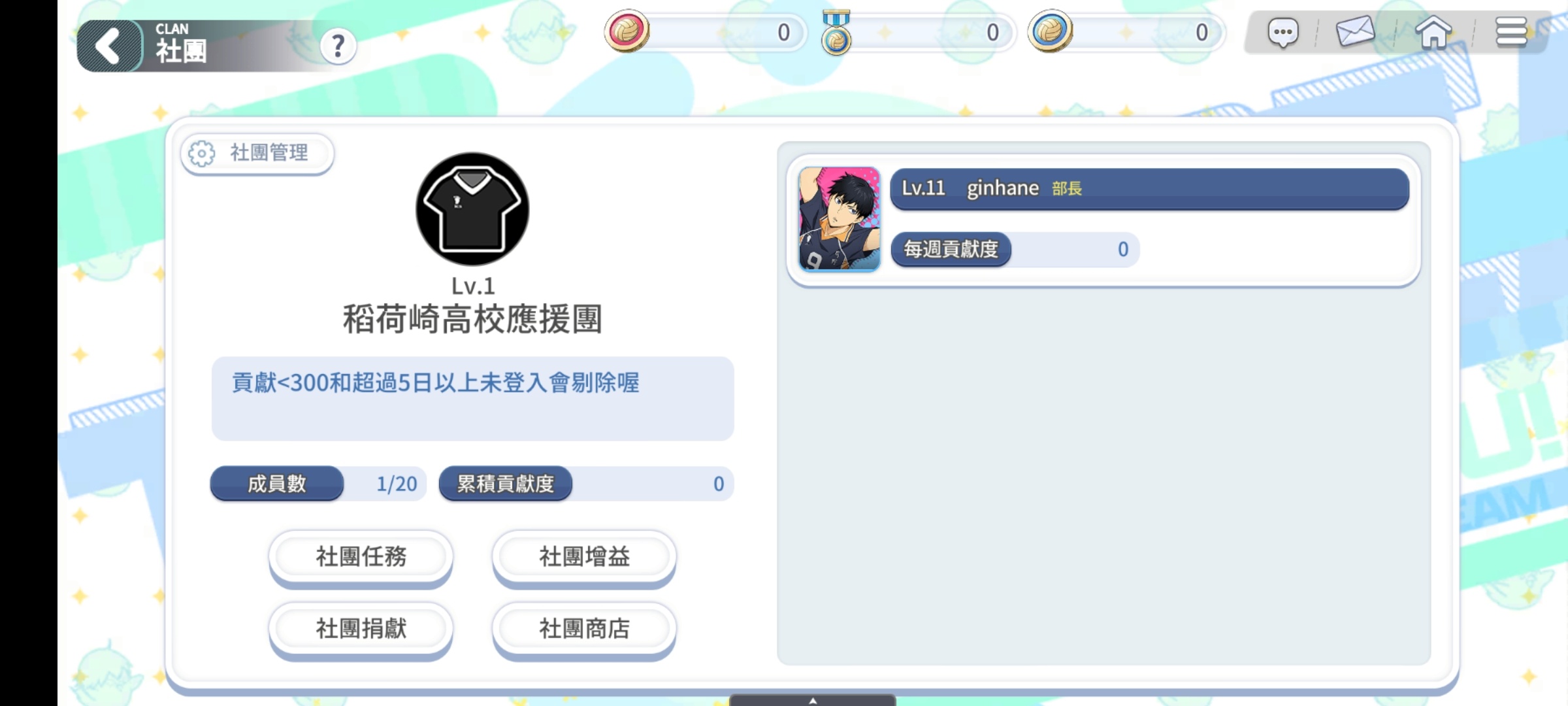This screenshot has height=706, width=1568.
Task: Open the chat speech bubble icon
Action: click(x=1282, y=32)
